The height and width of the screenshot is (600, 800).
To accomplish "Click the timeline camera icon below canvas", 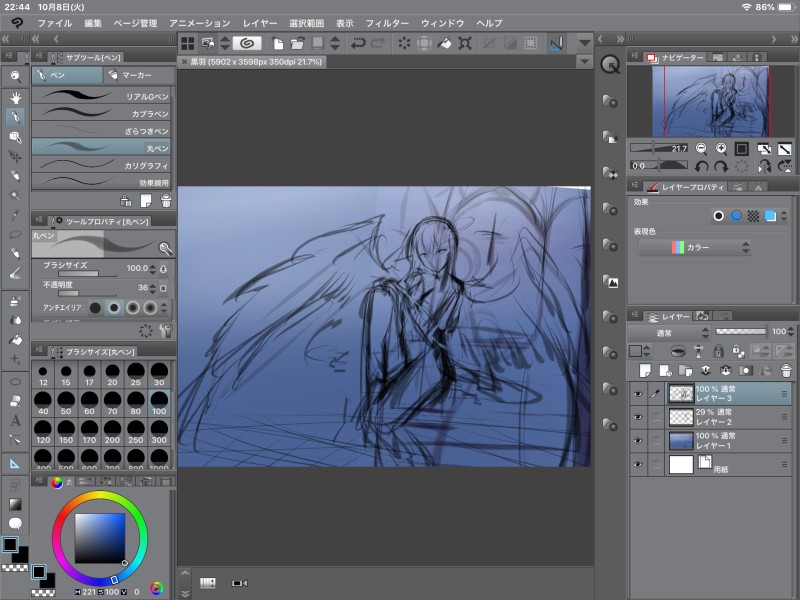I will pyautogui.click(x=239, y=583).
